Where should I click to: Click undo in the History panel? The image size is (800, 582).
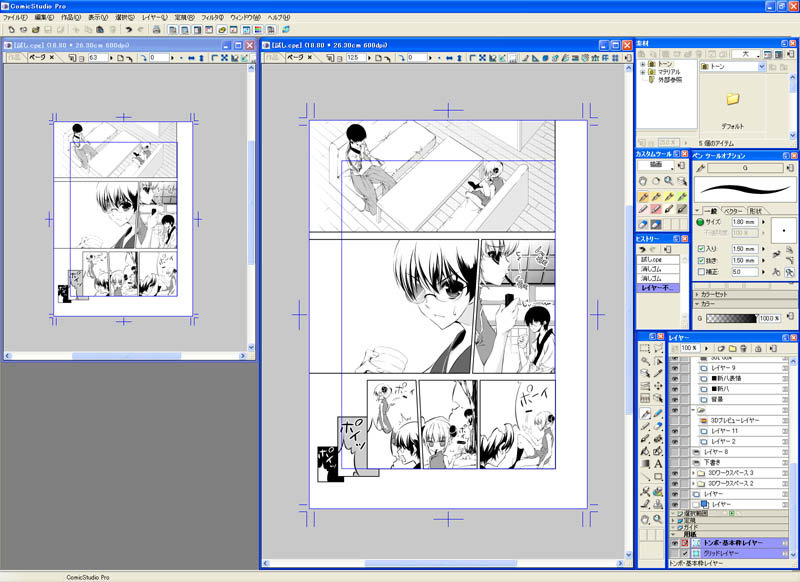[x=642, y=249]
